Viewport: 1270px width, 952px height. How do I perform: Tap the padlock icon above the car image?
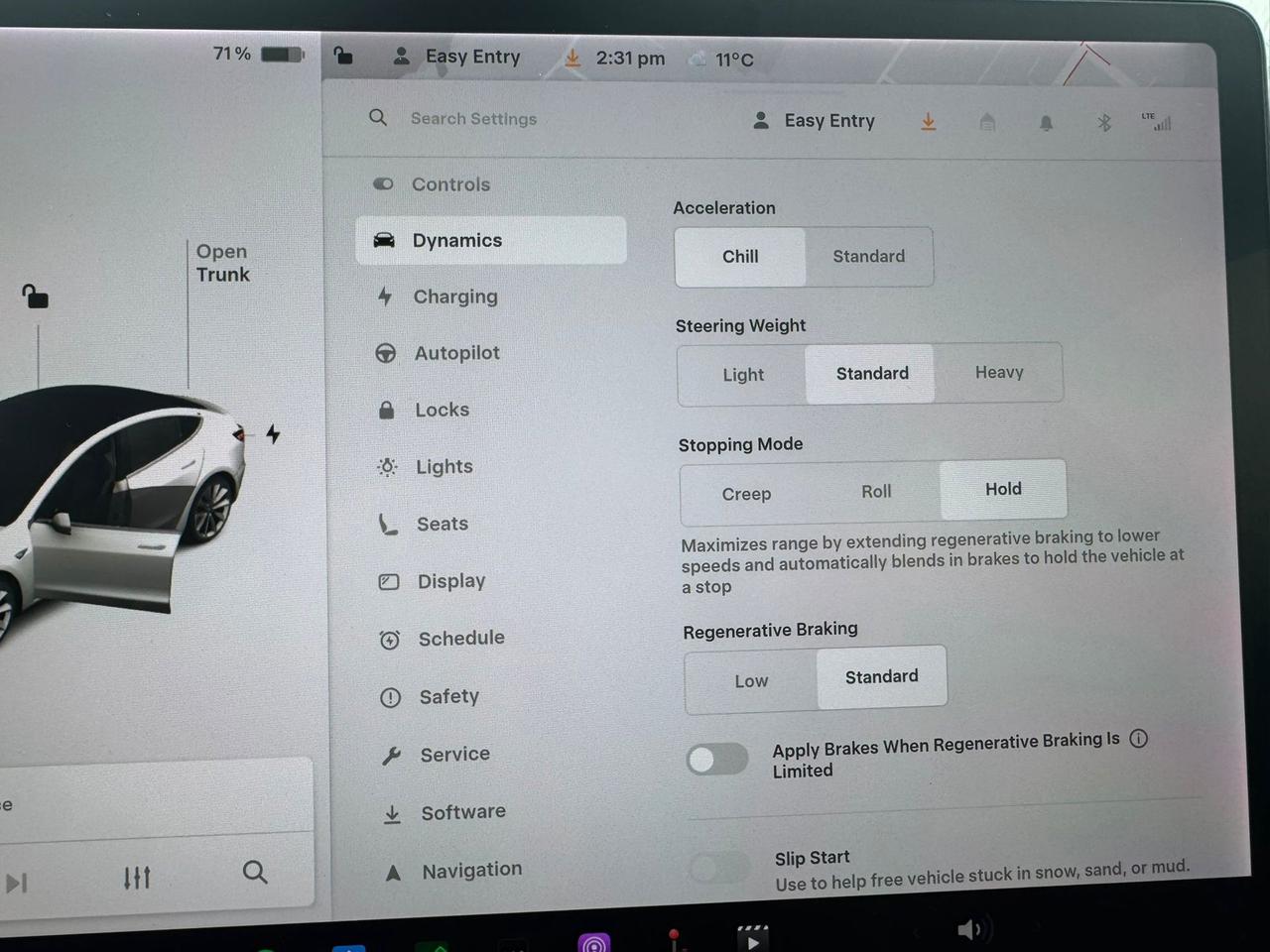(35, 296)
